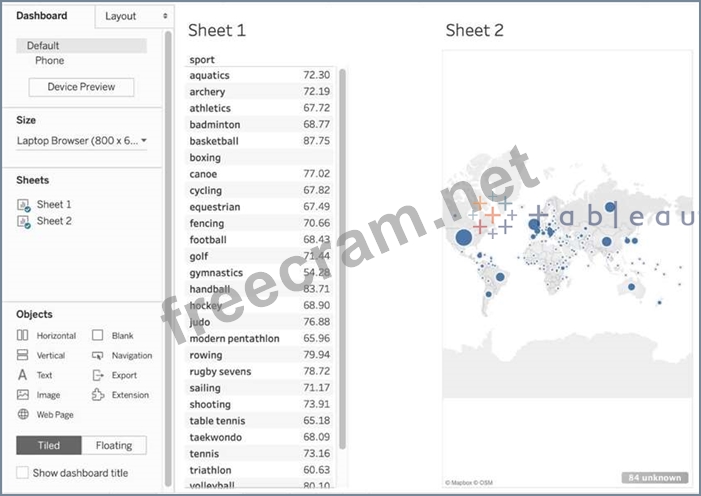Screen dimensions: 701x496
Task: Switch to Floating layout mode
Action: point(113,445)
